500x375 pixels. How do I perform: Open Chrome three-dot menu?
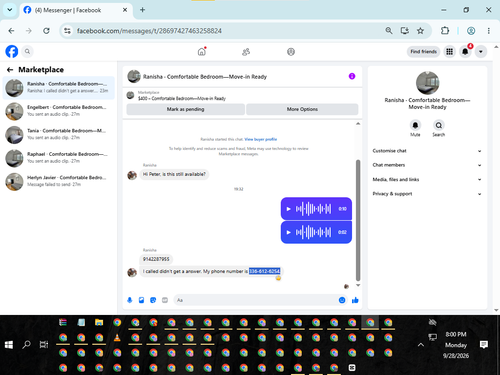click(488, 31)
